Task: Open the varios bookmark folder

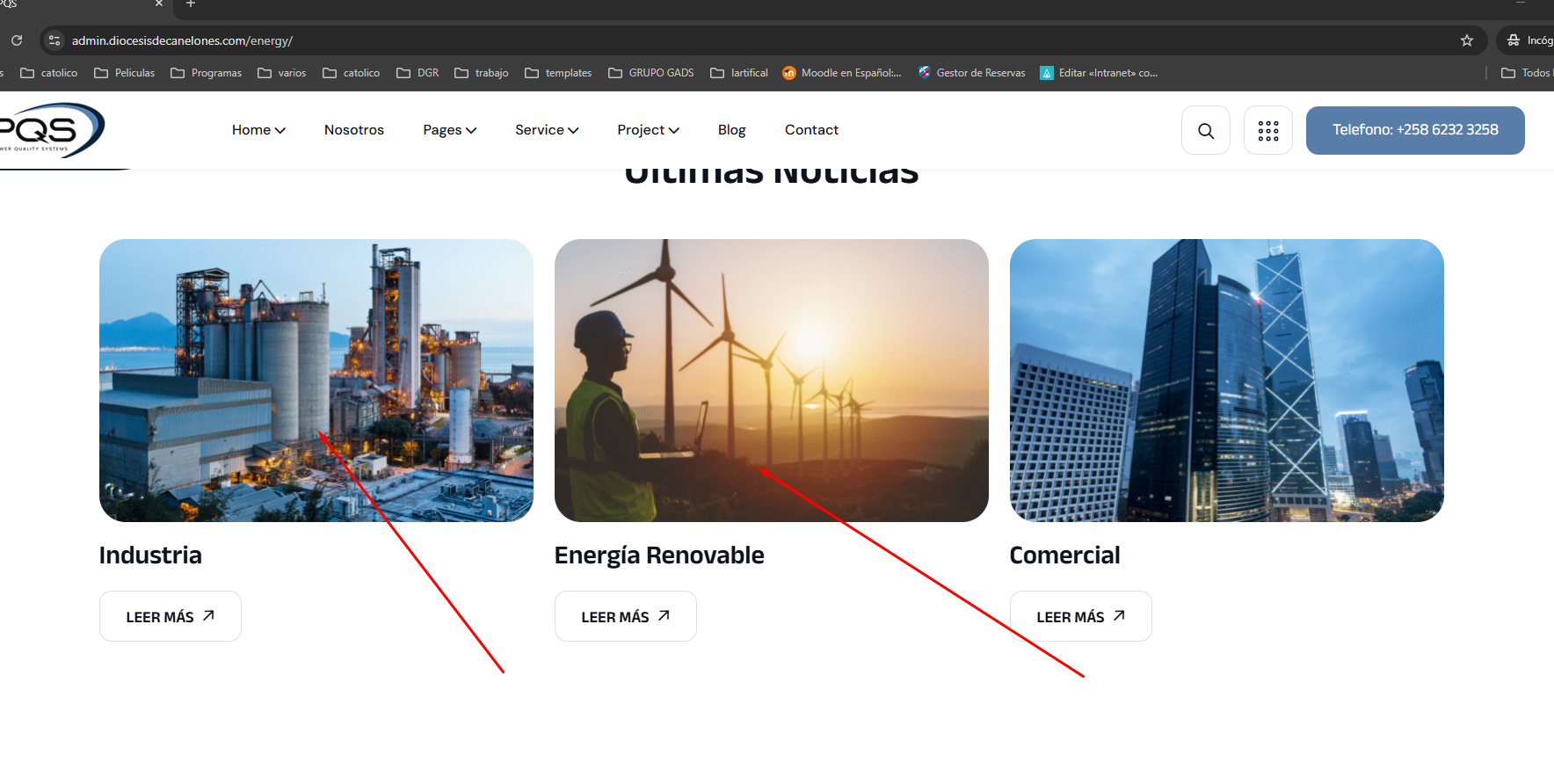Action: [282, 73]
